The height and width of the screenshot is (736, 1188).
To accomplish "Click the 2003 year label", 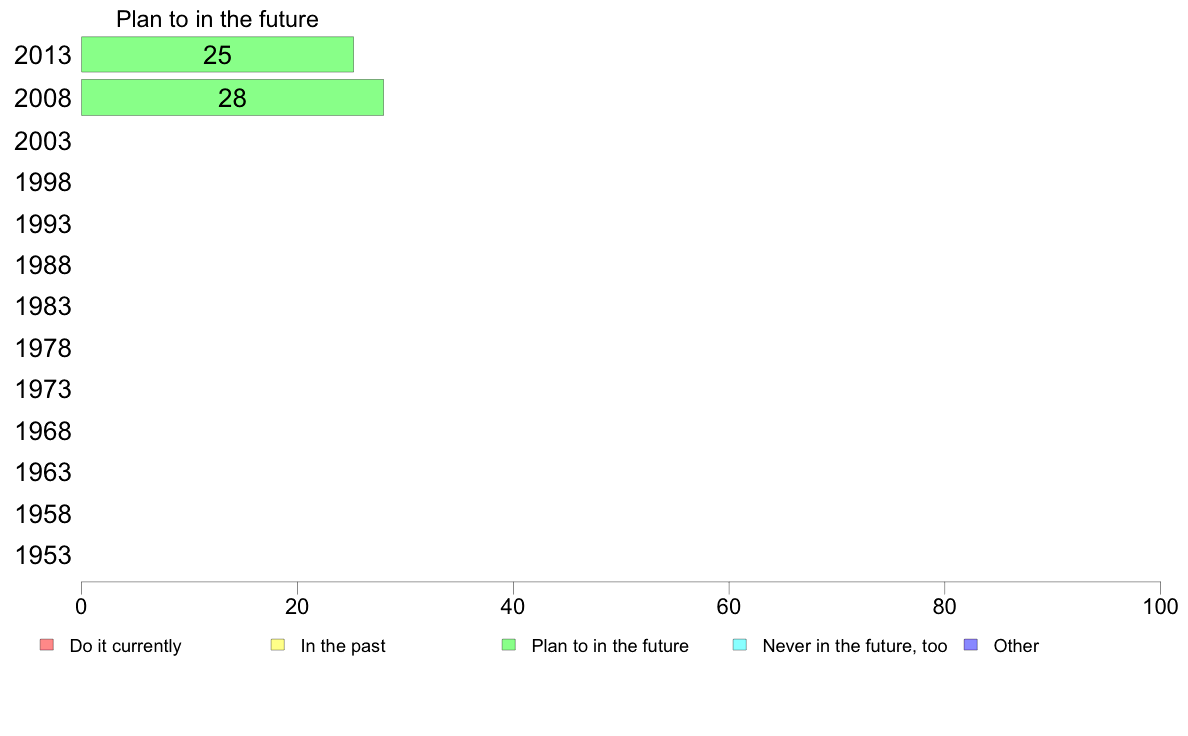I will click(42, 141).
